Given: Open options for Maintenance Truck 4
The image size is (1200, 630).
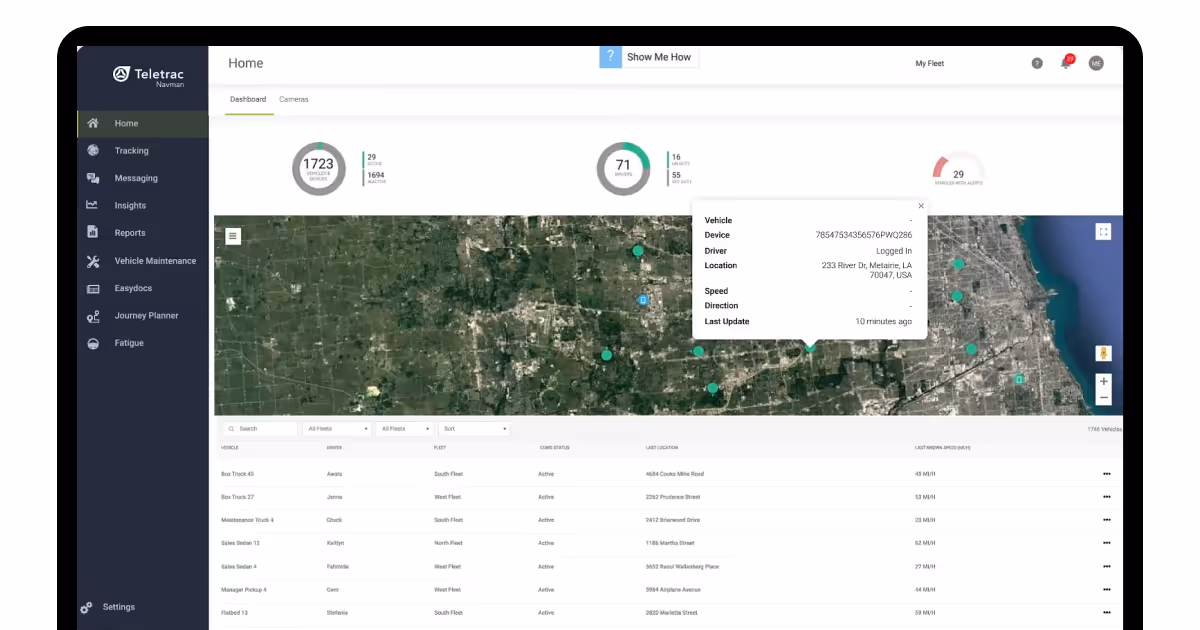Looking at the screenshot, I should point(1106,520).
